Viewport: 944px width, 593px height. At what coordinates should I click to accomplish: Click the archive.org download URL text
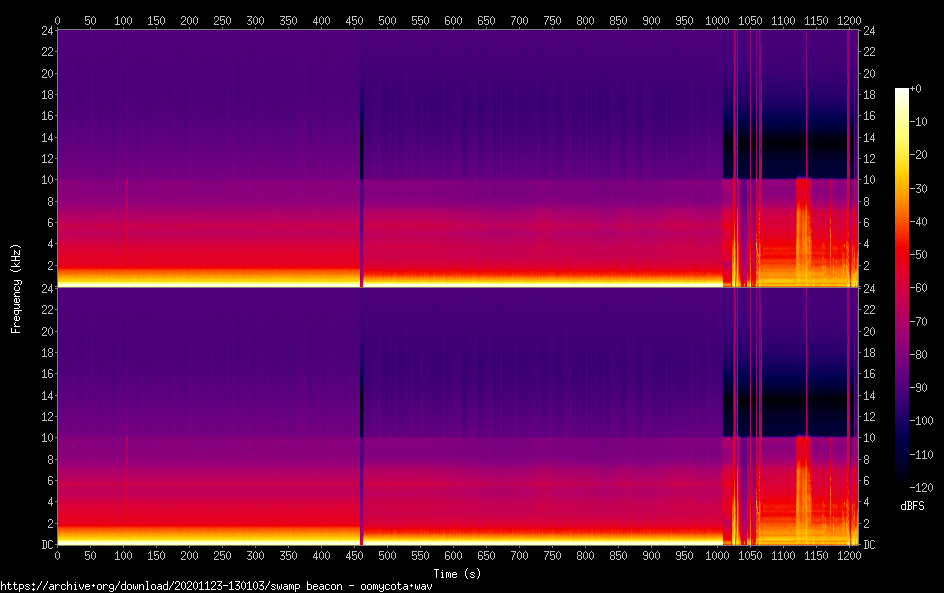point(216,586)
